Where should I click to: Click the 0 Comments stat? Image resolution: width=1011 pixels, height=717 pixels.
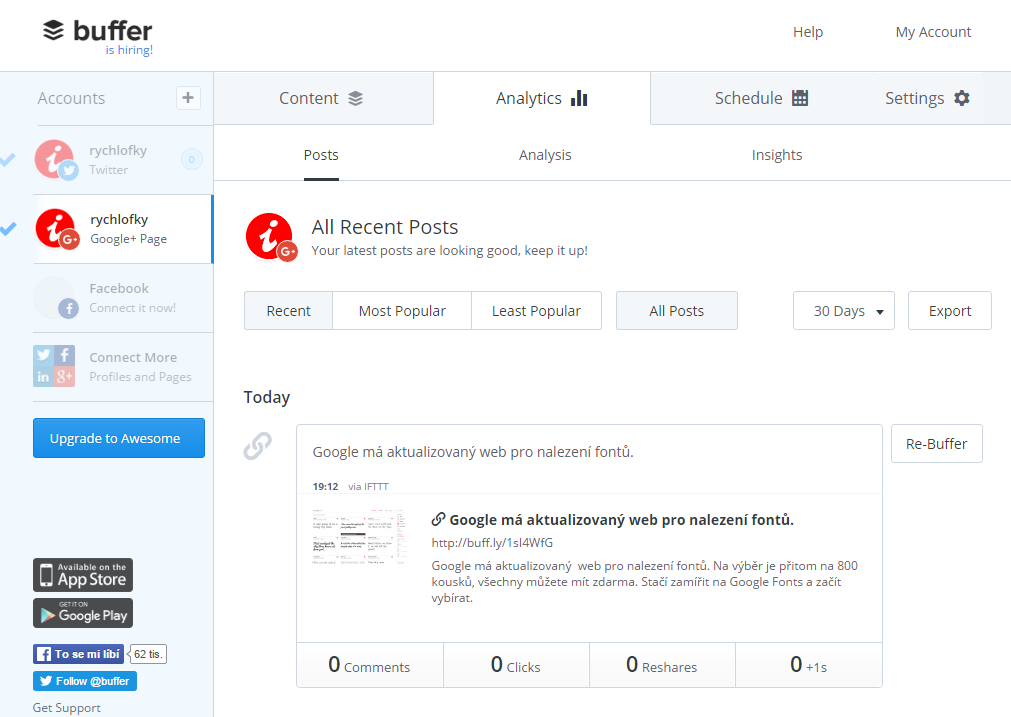click(369, 665)
